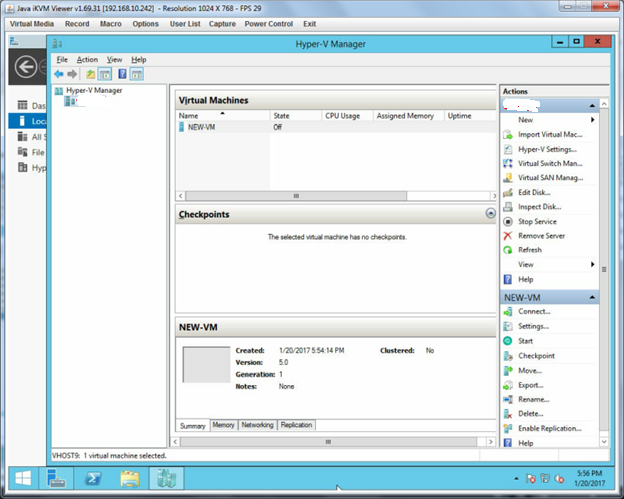Collapse the NEW-VM actions section

pyautogui.click(x=592, y=297)
